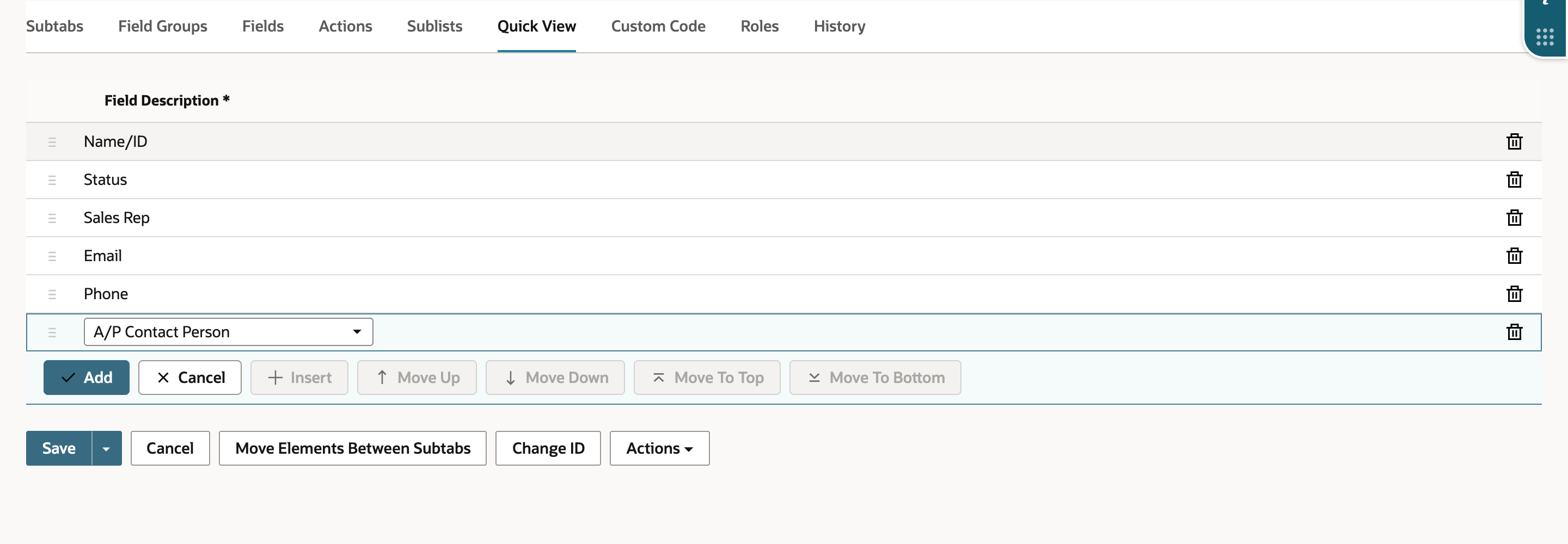View the History tab

pyautogui.click(x=840, y=26)
